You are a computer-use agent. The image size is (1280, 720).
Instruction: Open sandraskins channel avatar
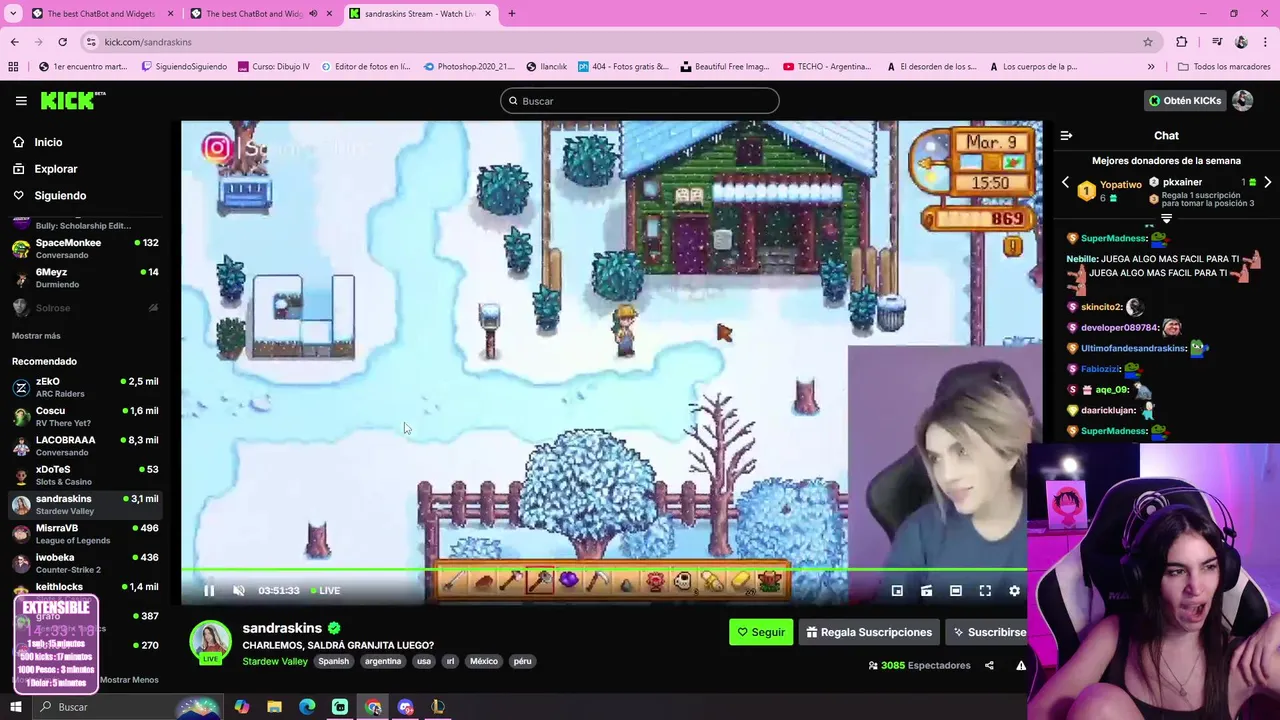click(x=211, y=642)
